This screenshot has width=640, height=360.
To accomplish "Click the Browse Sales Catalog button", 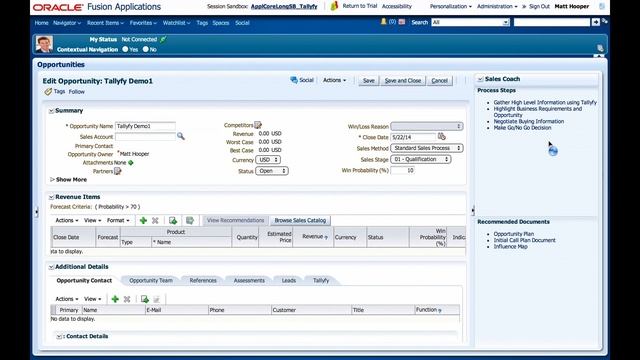I will tap(300, 220).
